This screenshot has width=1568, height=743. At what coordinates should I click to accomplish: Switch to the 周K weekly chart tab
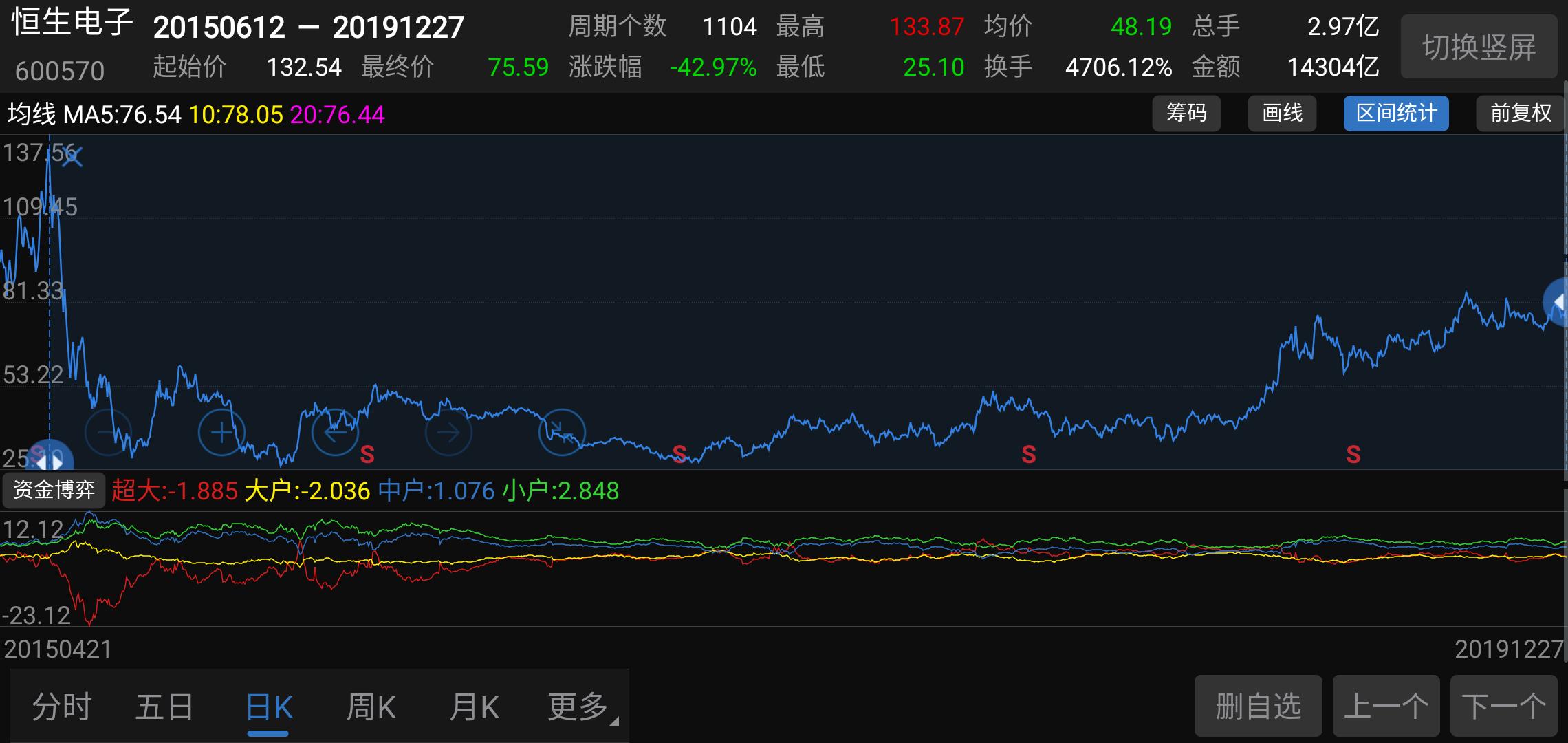[x=370, y=707]
